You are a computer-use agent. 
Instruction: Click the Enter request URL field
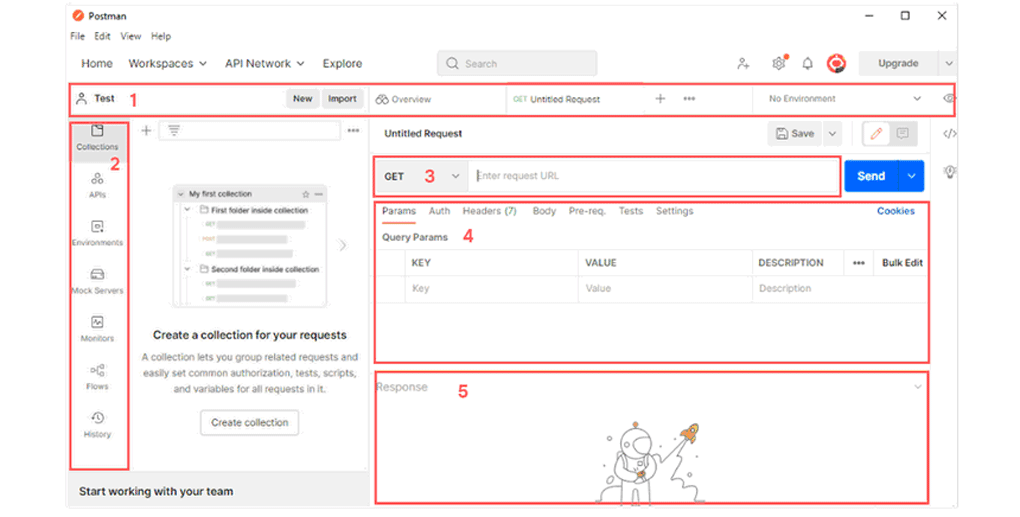point(650,176)
